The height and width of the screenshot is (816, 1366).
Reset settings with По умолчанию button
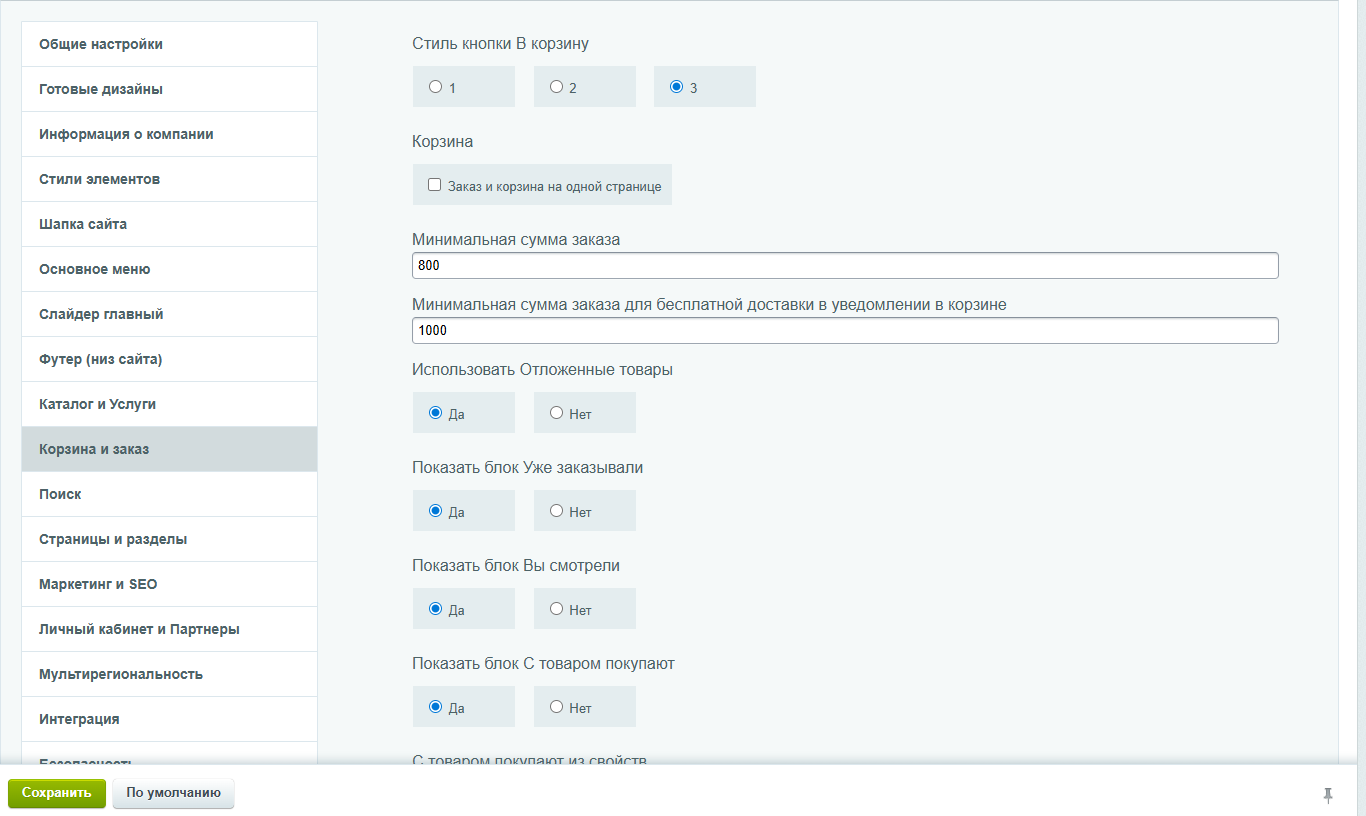click(173, 793)
